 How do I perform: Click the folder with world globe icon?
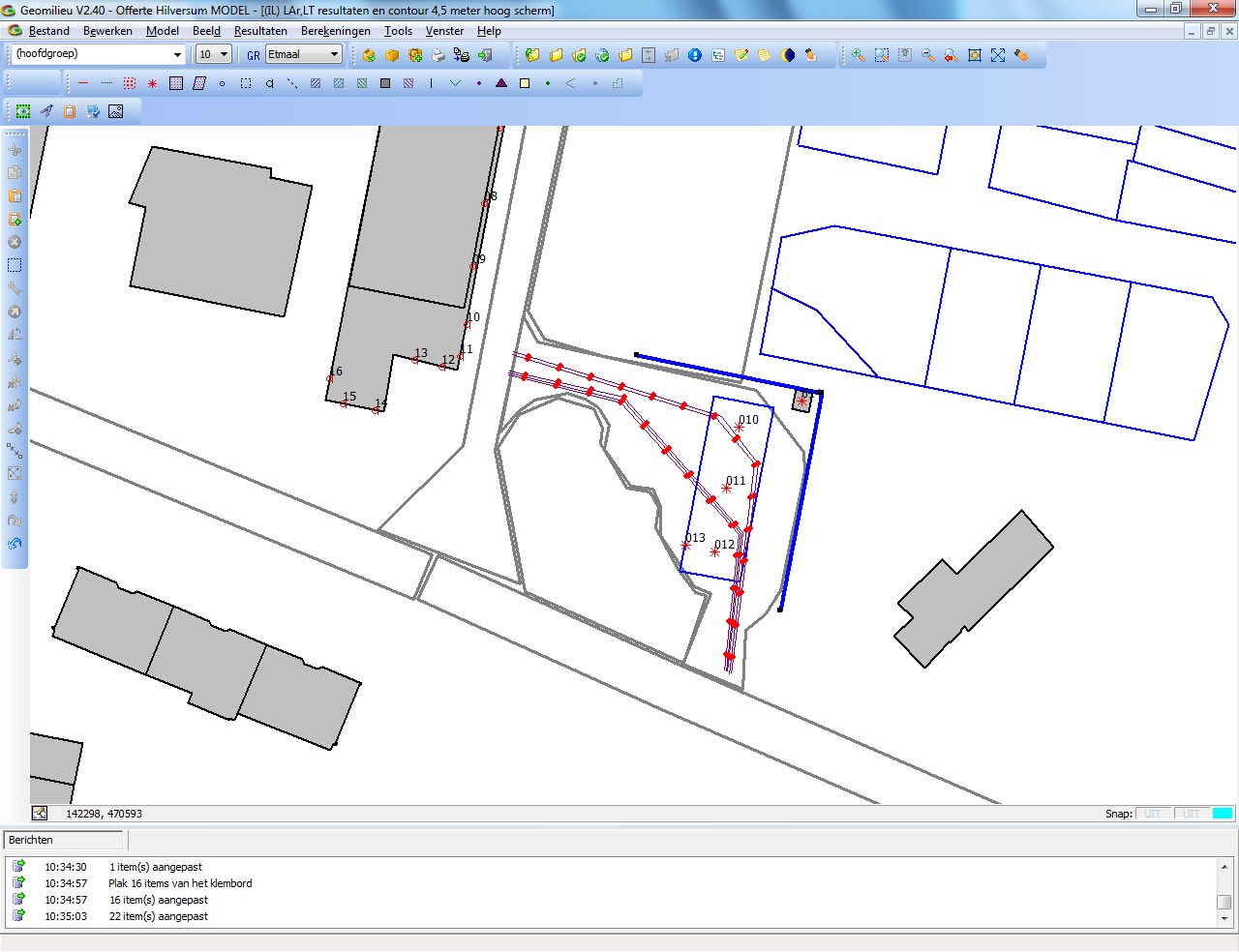(602, 55)
